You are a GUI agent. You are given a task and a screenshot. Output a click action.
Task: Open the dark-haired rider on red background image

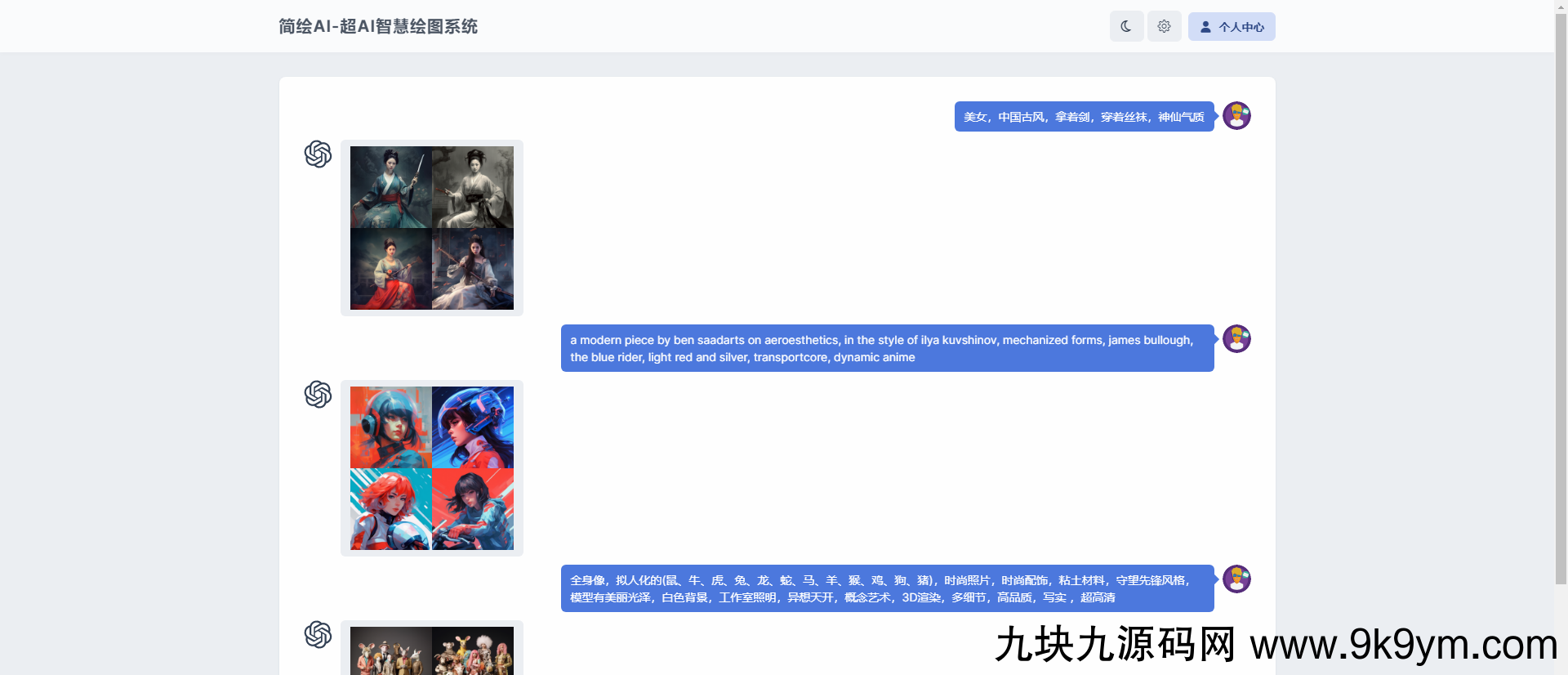pos(473,509)
